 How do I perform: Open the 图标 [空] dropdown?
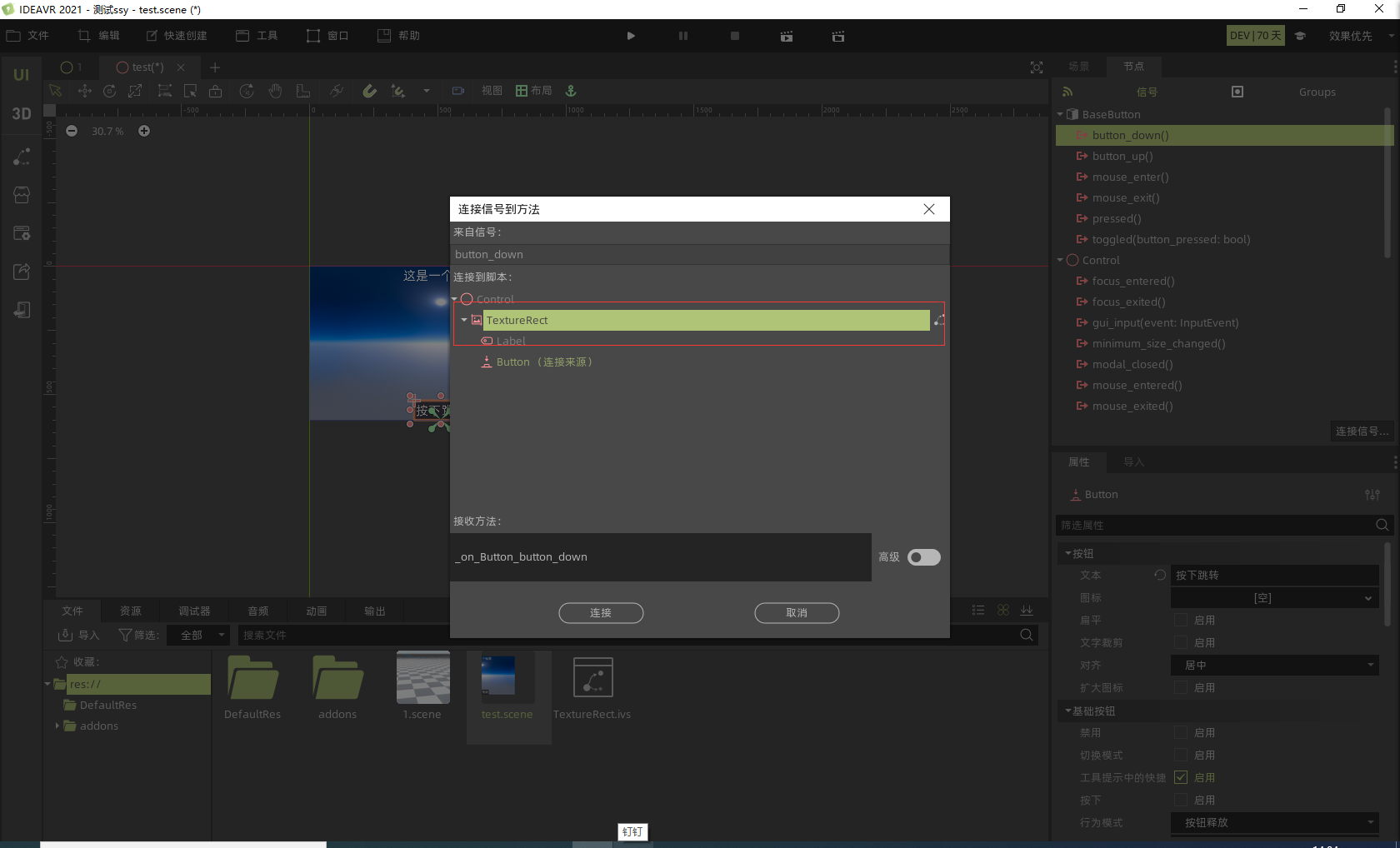(x=1274, y=598)
